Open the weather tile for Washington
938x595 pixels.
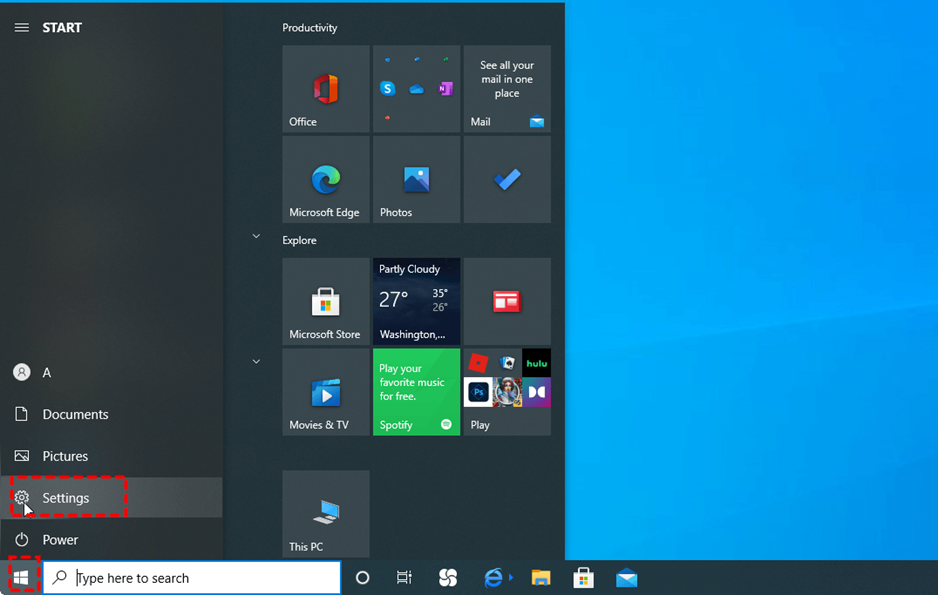(416, 302)
